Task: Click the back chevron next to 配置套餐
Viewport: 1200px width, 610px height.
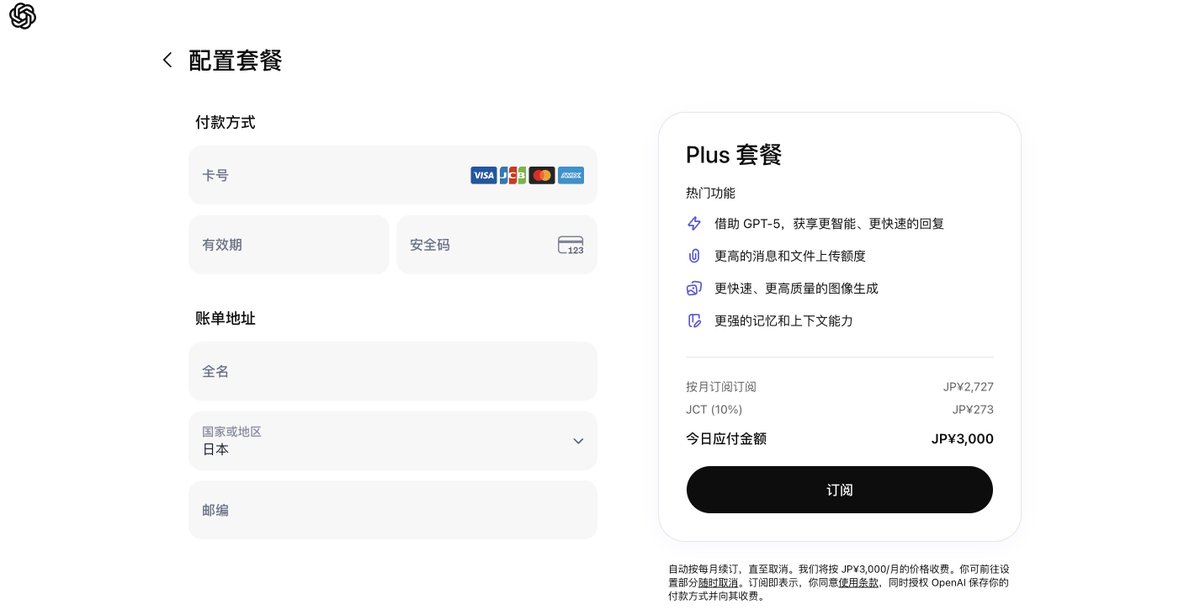Action: (x=167, y=59)
